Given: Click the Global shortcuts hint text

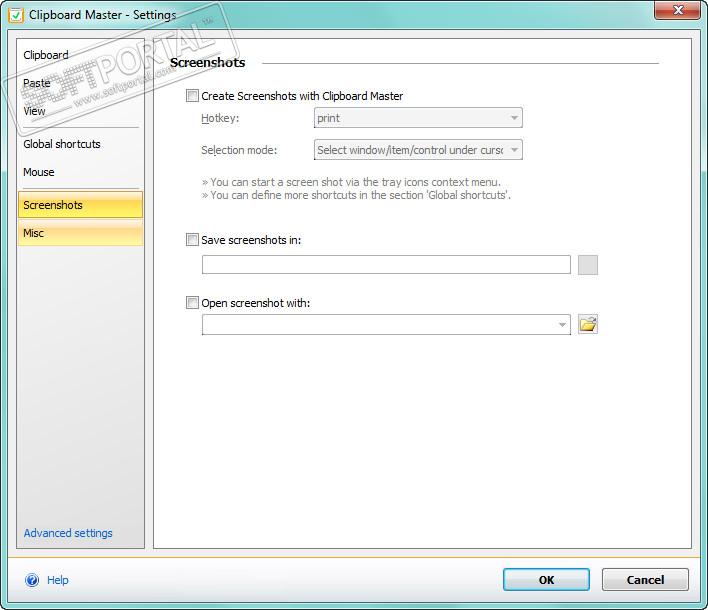Looking at the screenshot, I should (356, 195).
